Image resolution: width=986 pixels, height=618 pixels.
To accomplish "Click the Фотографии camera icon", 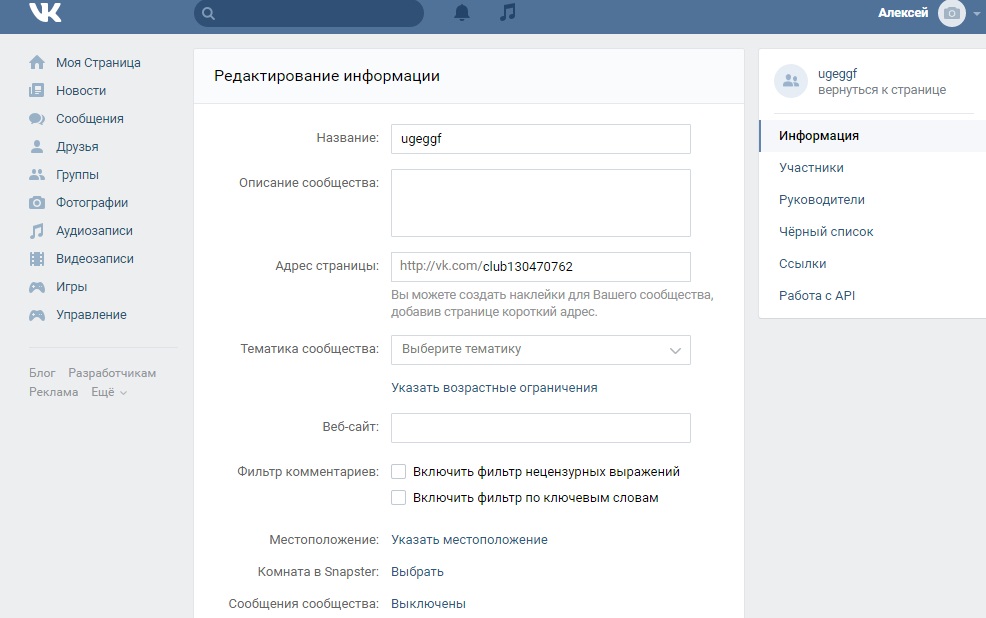I will (37, 203).
